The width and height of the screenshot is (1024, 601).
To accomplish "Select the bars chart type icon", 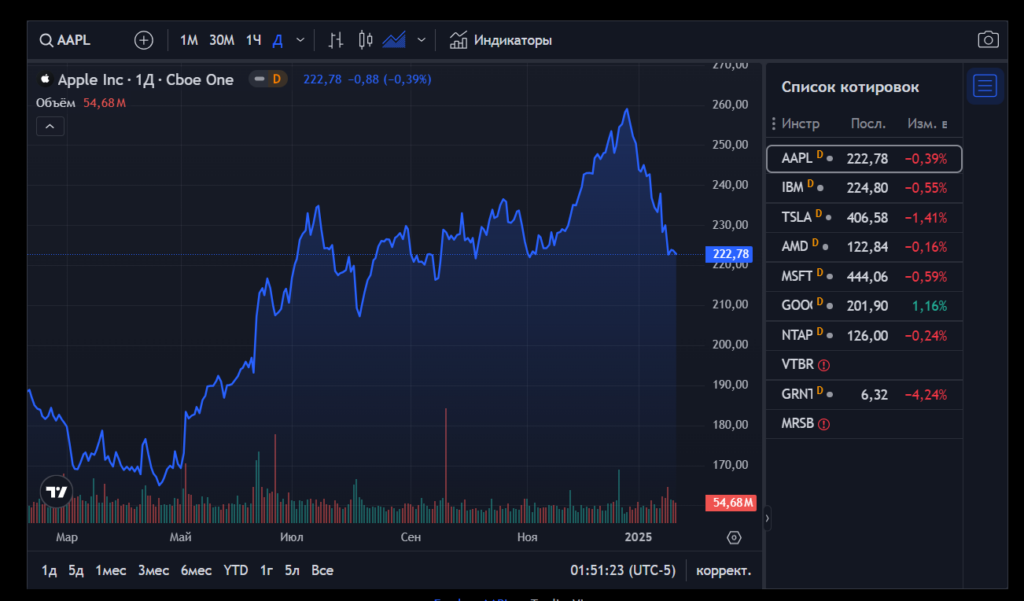I will click(336, 40).
